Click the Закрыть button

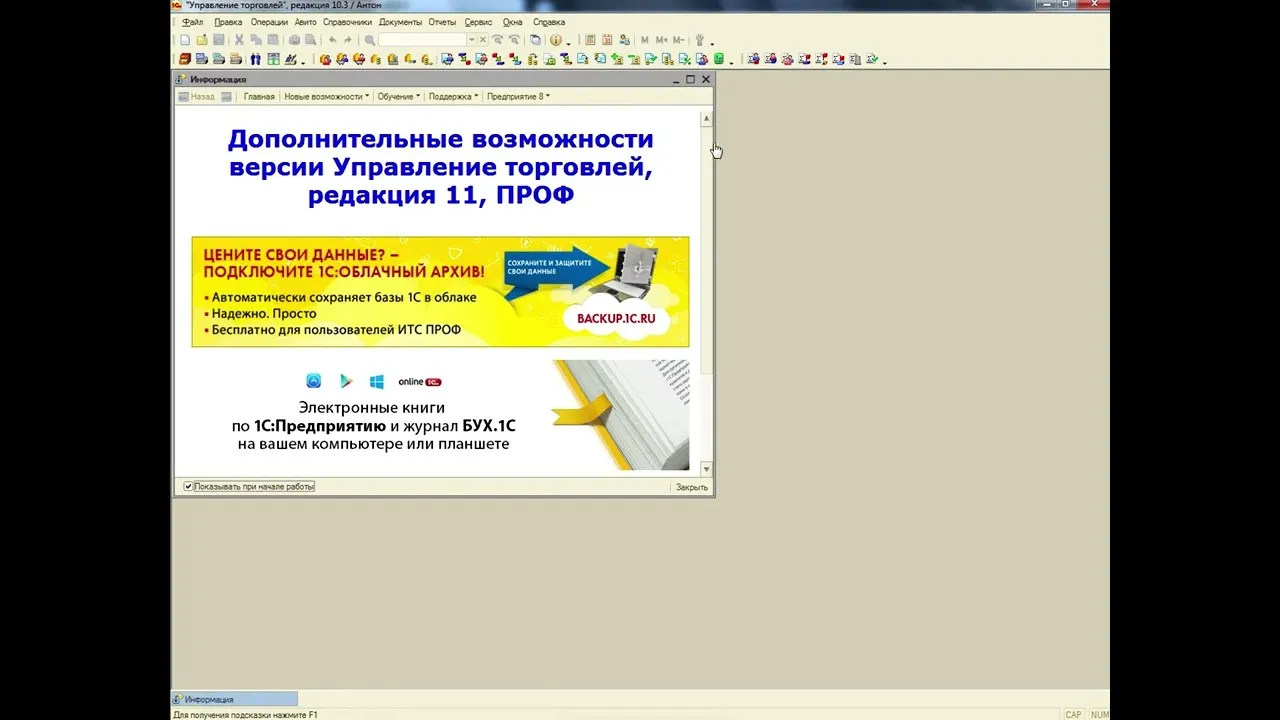692,487
